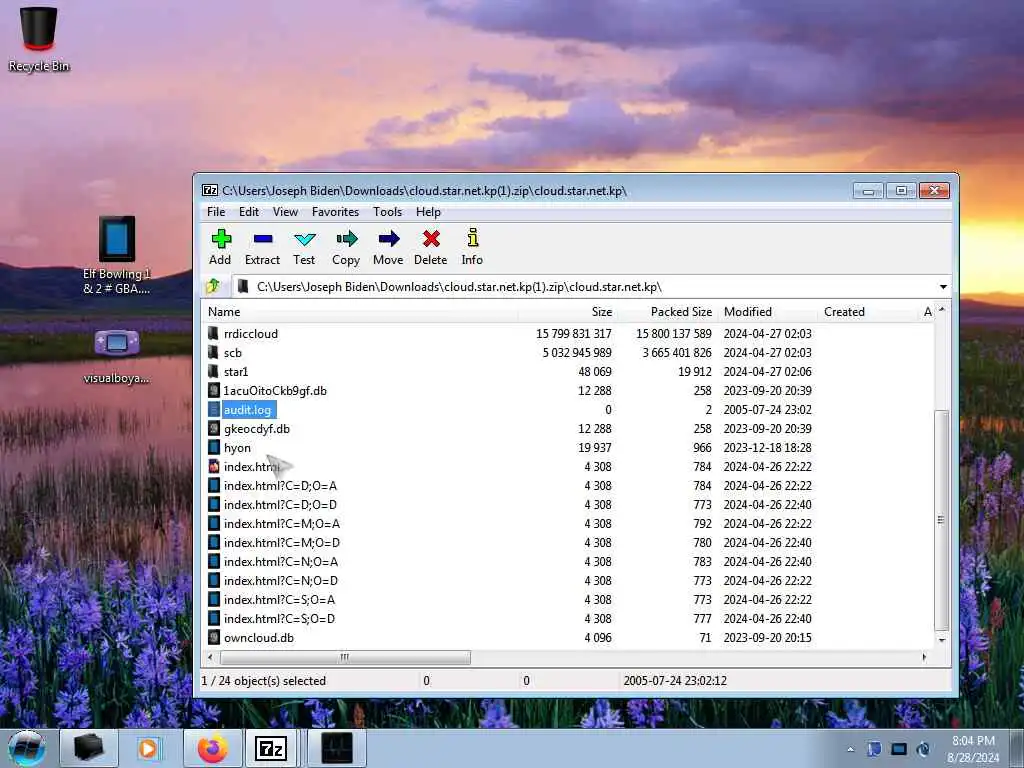Select the visualboyadvance desktop icon
1024x768 pixels.
(x=117, y=357)
